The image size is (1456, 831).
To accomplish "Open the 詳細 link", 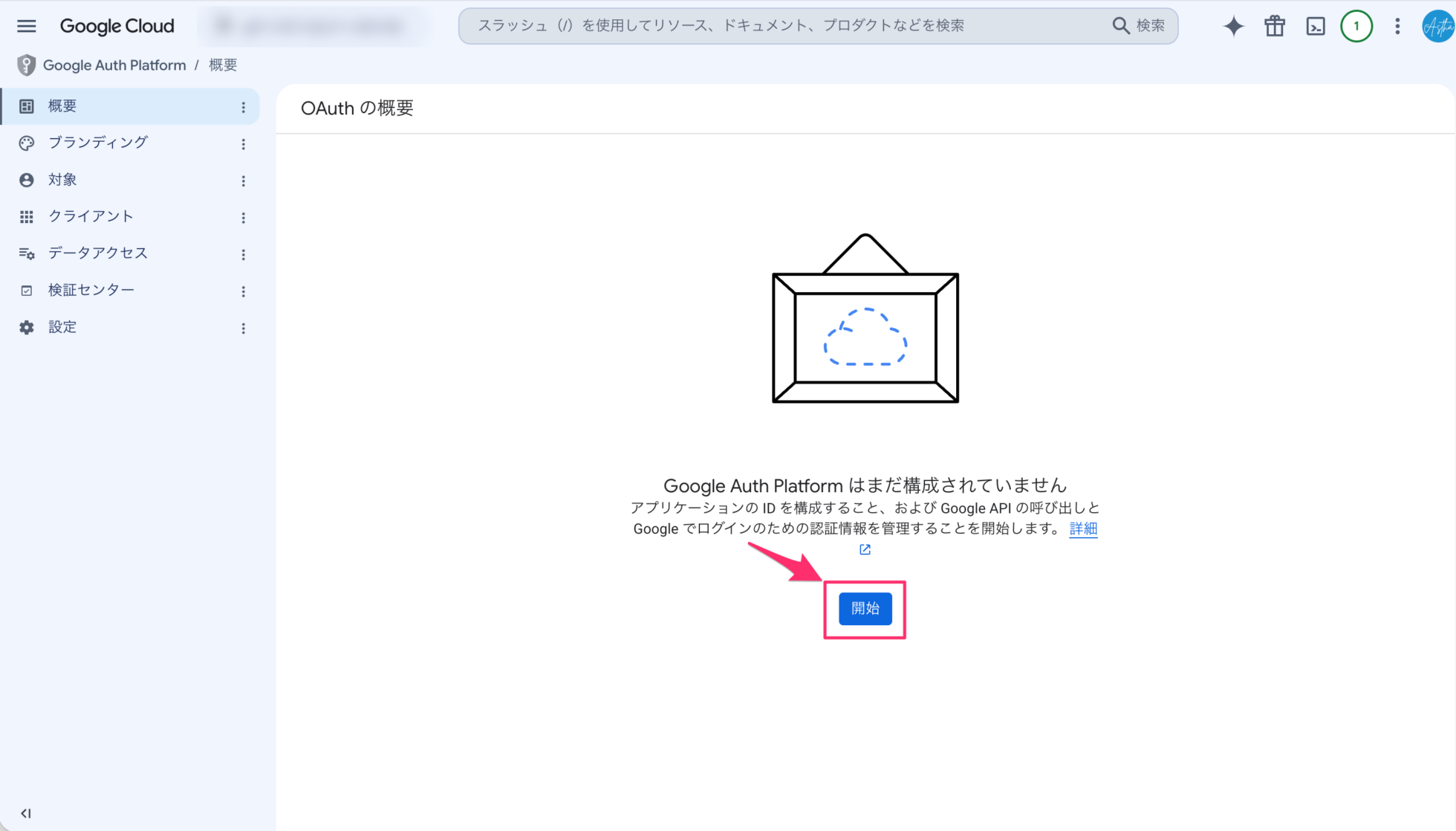I will tap(1083, 528).
